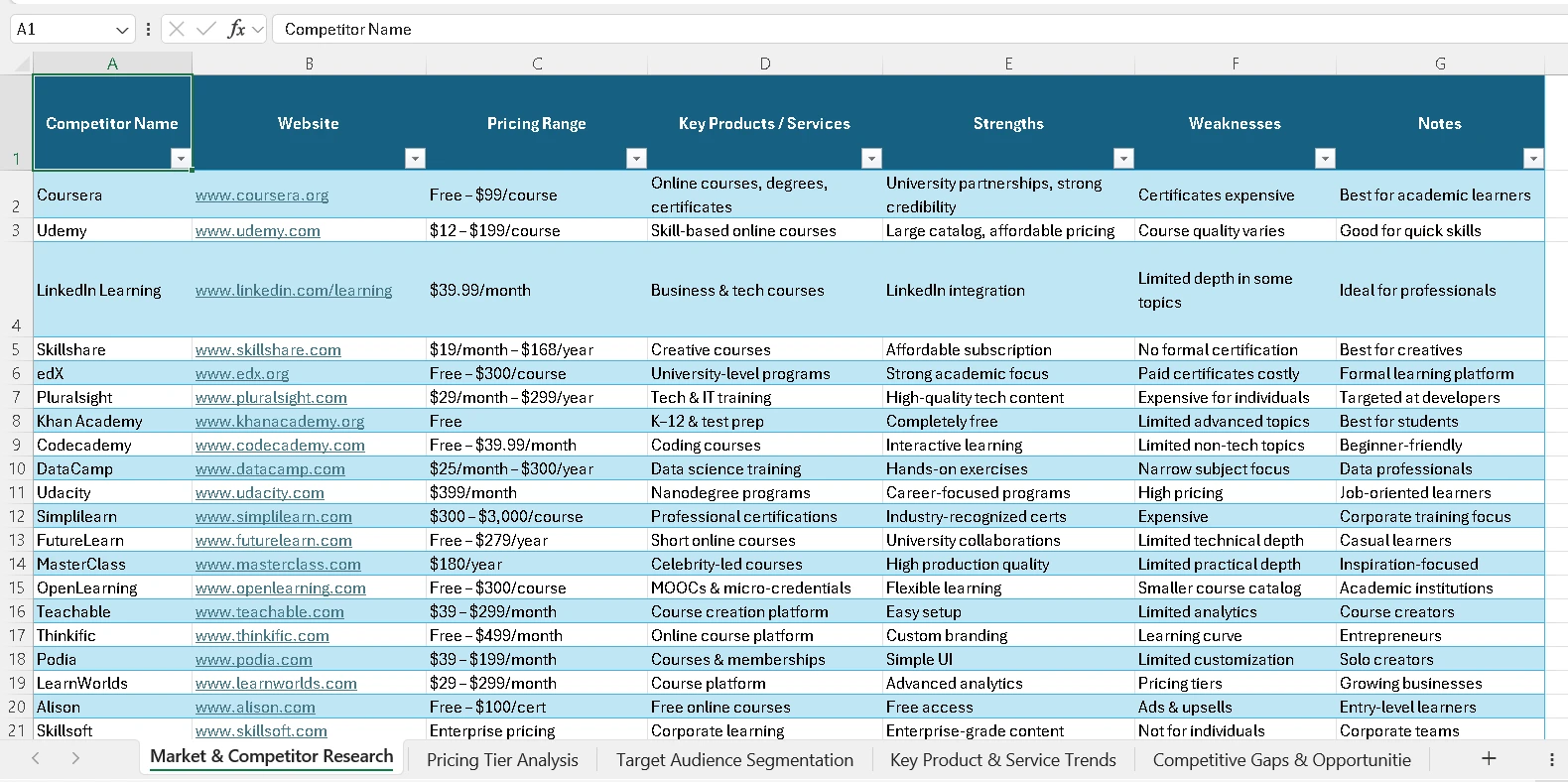Visit the www.skillshare.com link
The image size is (1568, 782).
click(268, 350)
